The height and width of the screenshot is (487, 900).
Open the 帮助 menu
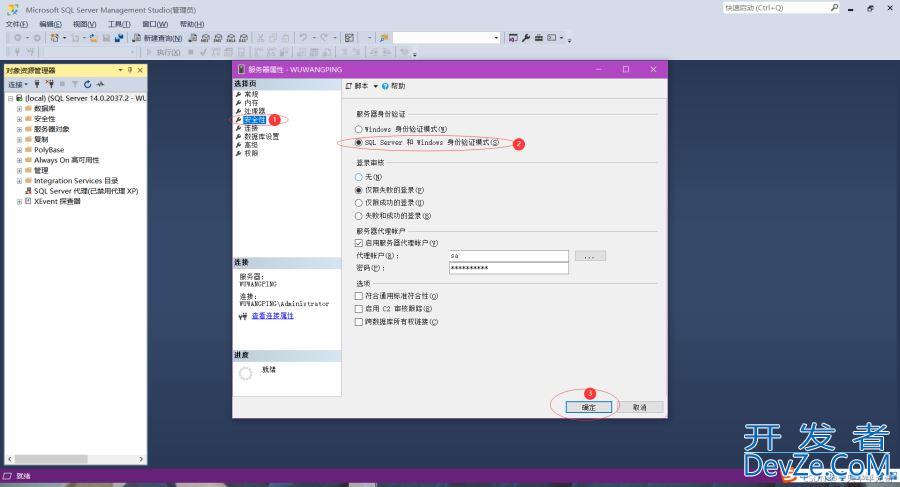(x=192, y=24)
